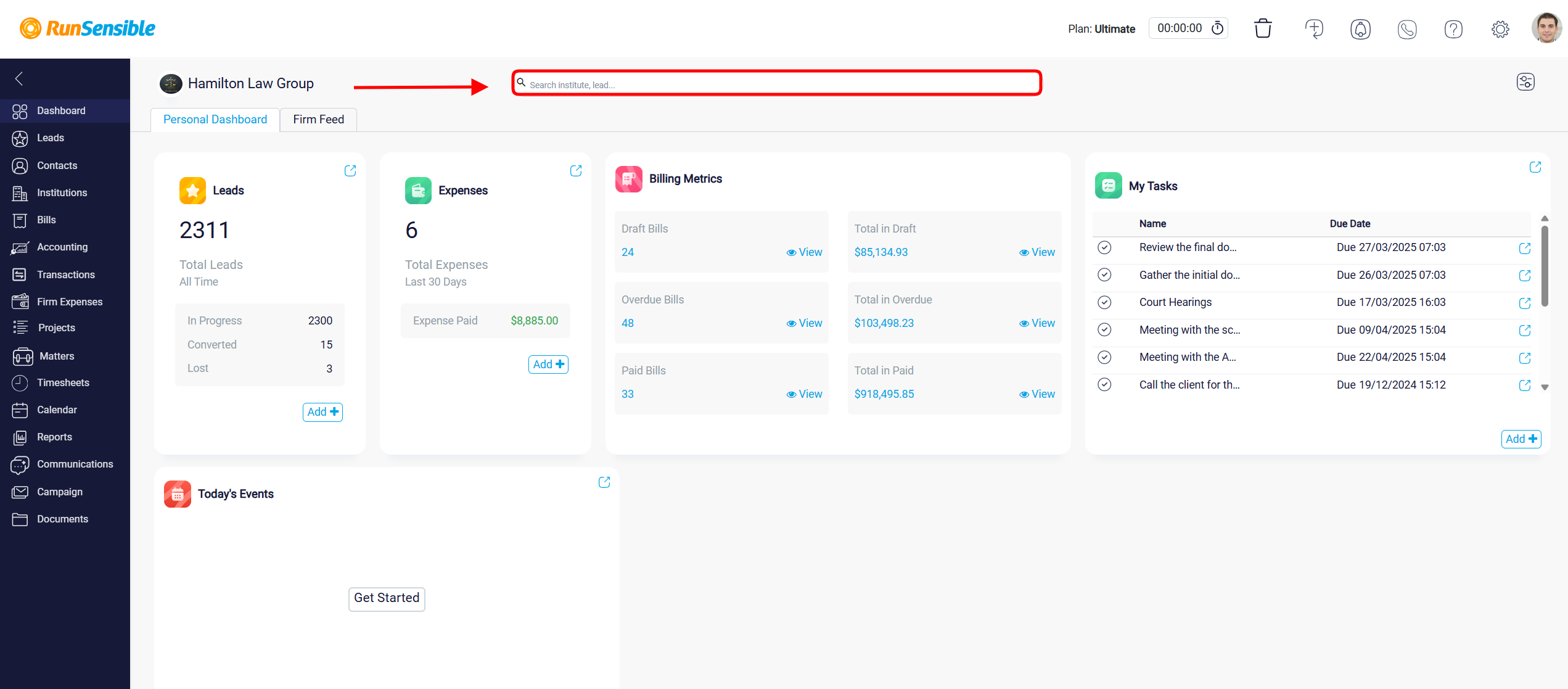
Task: Collapse the sidebar with back chevron
Action: click(19, 78)
